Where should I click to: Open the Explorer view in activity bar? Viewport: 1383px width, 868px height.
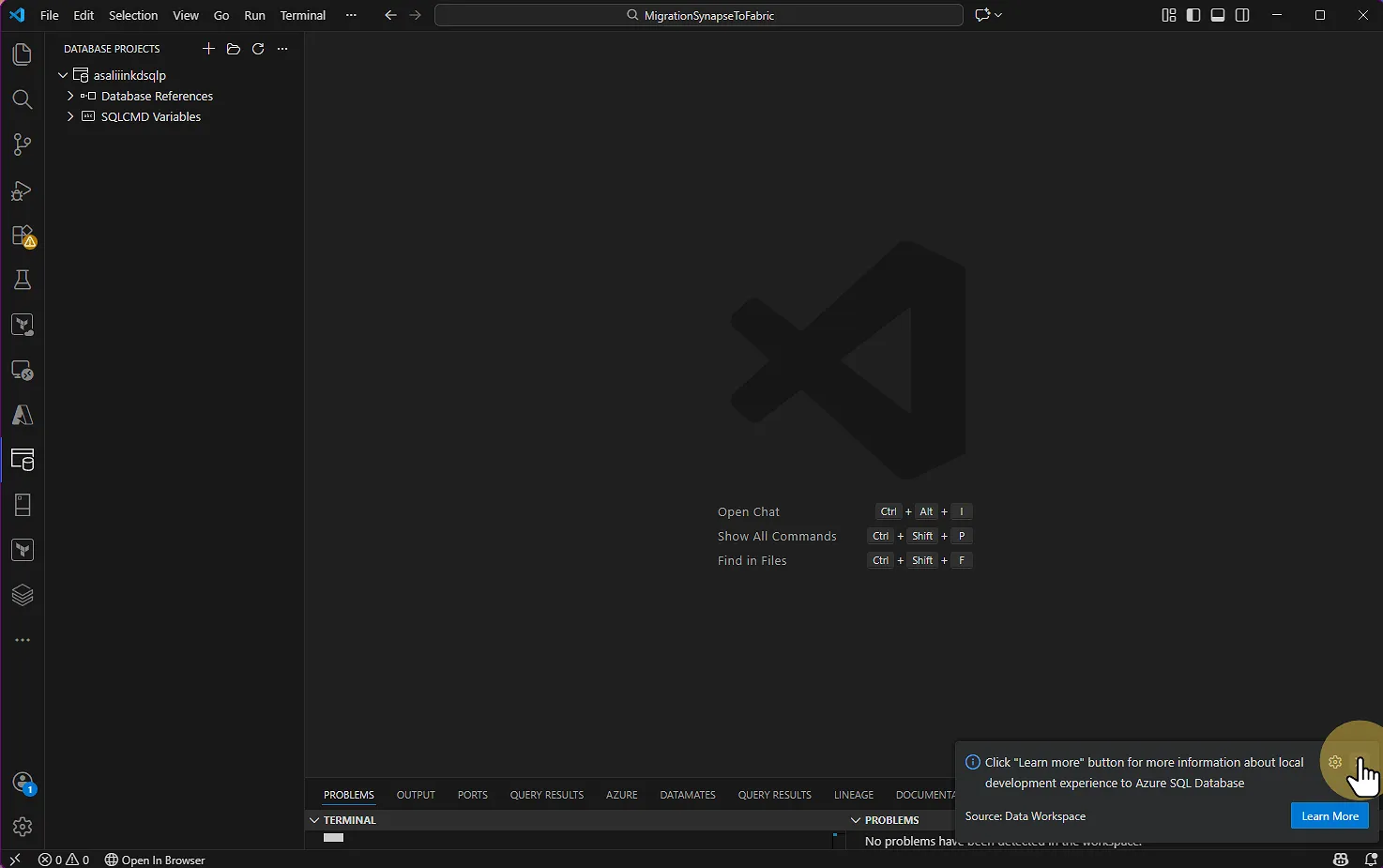click(x=23, y=54)
